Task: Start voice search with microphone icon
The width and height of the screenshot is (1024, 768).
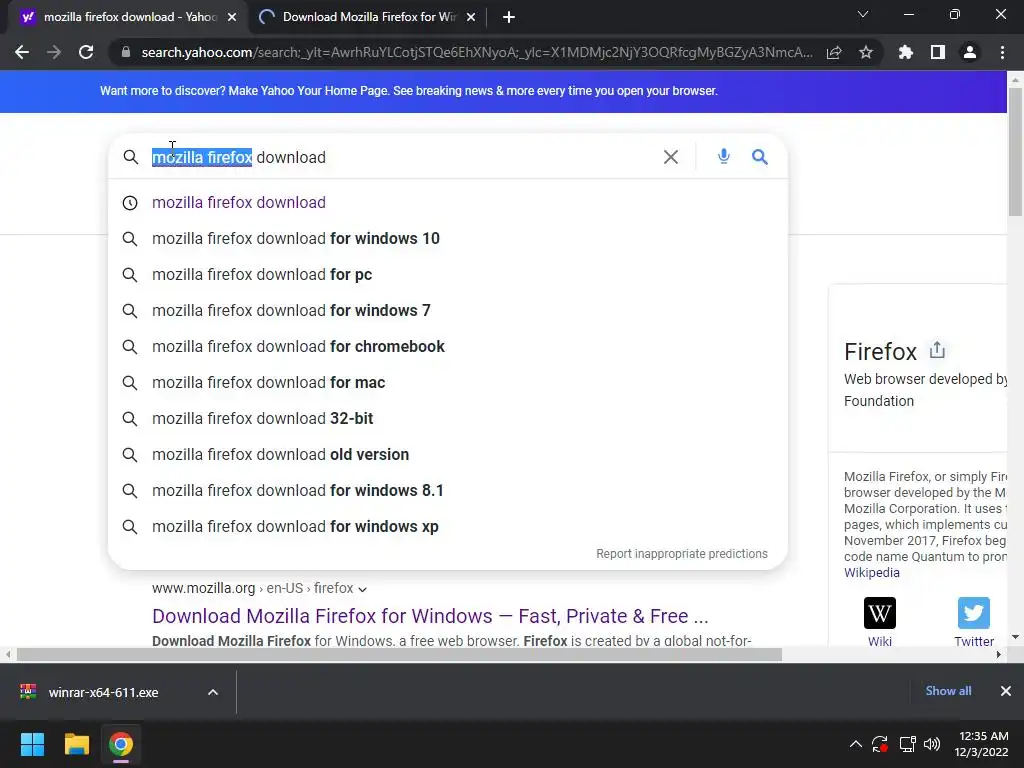Action: tap(724, 157)
